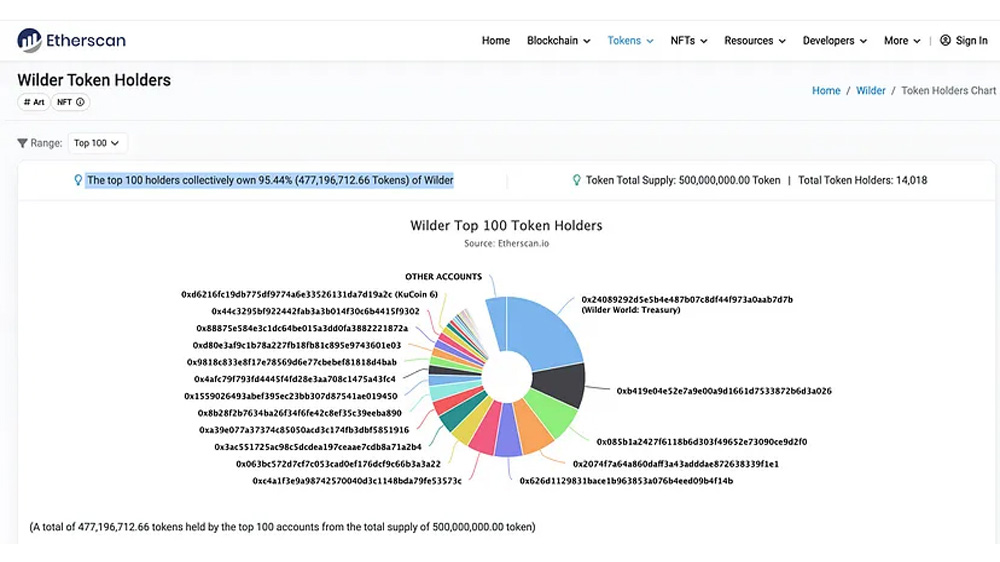Image resolution: width=1000 pixels, height=562 pixels.
Task: Click the Sign In user icon
Action: click(945, 40)
